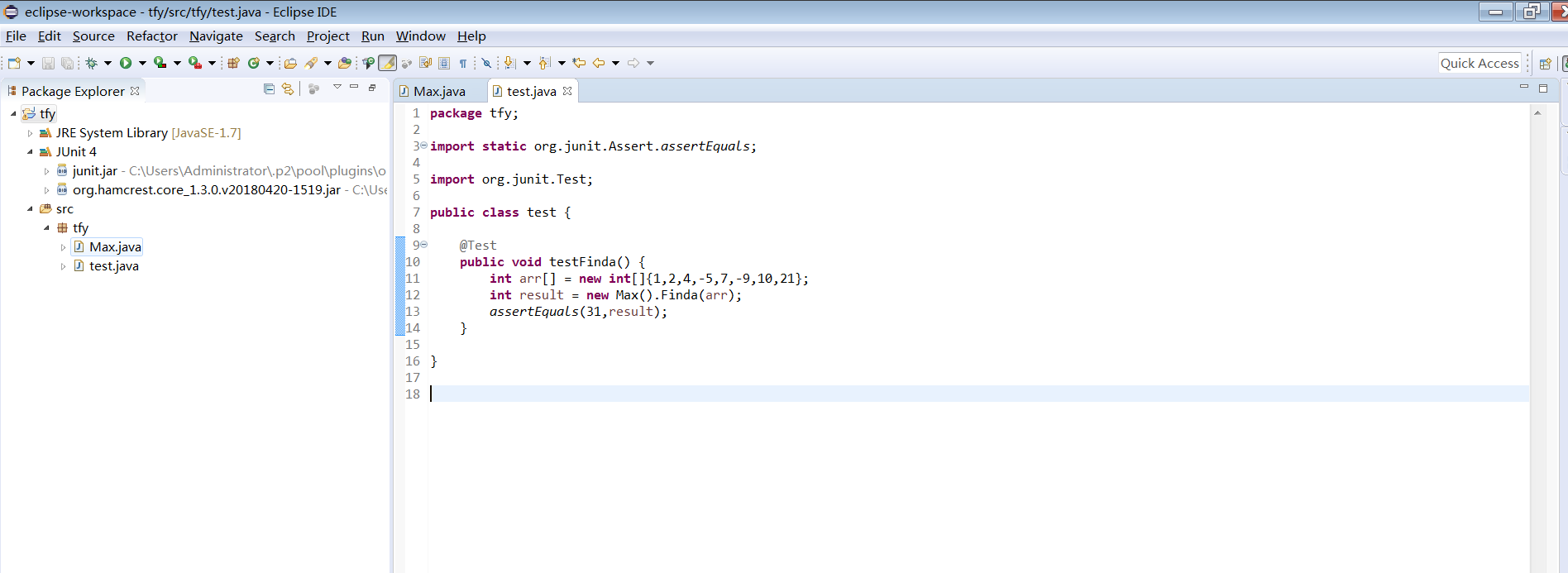Open the New wizard dropdown arrow
This screenshot has width=1568, height=573.
coord(31,63)
